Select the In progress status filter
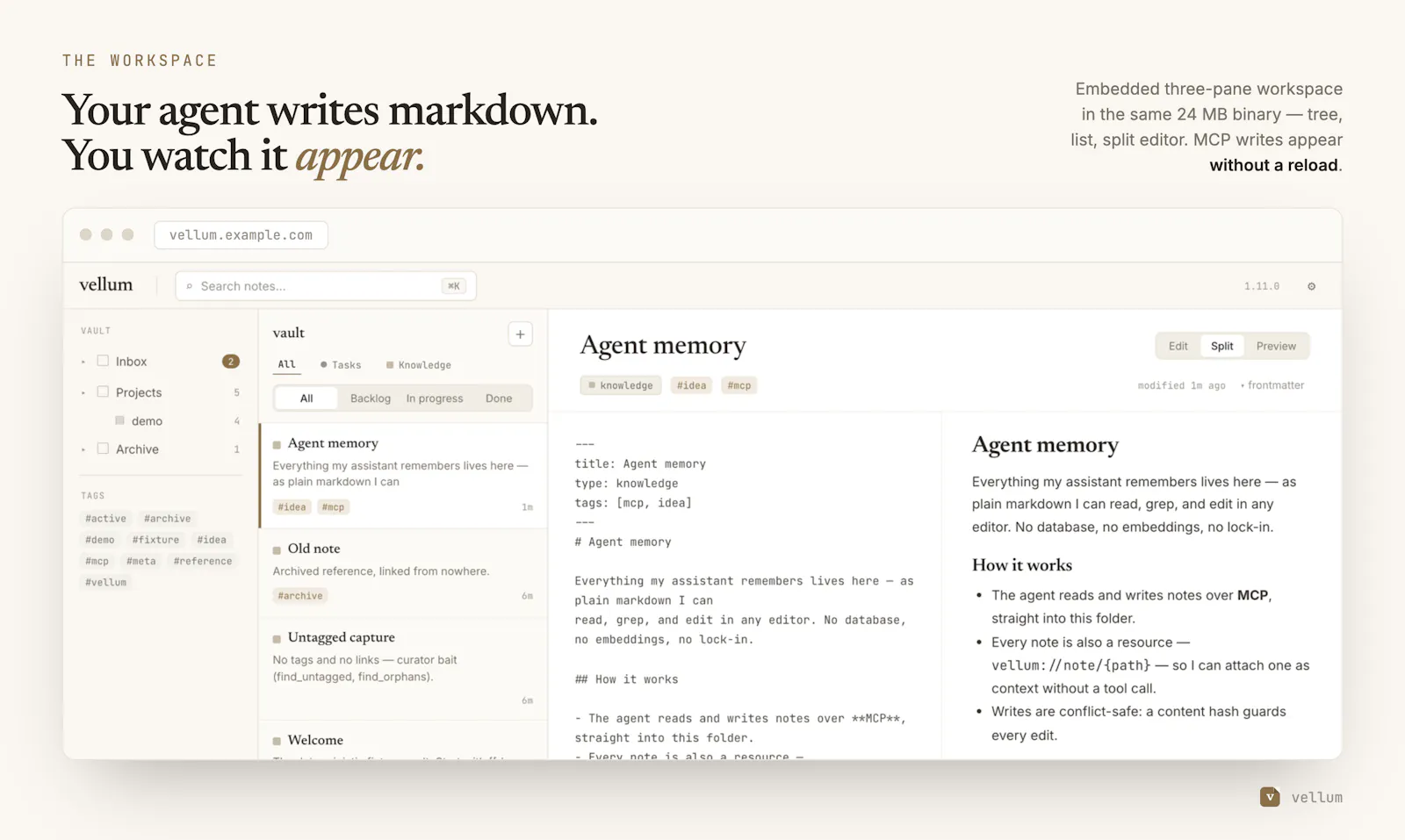The width and height of the screenshot is (1405, 840). tap(435, 398)
